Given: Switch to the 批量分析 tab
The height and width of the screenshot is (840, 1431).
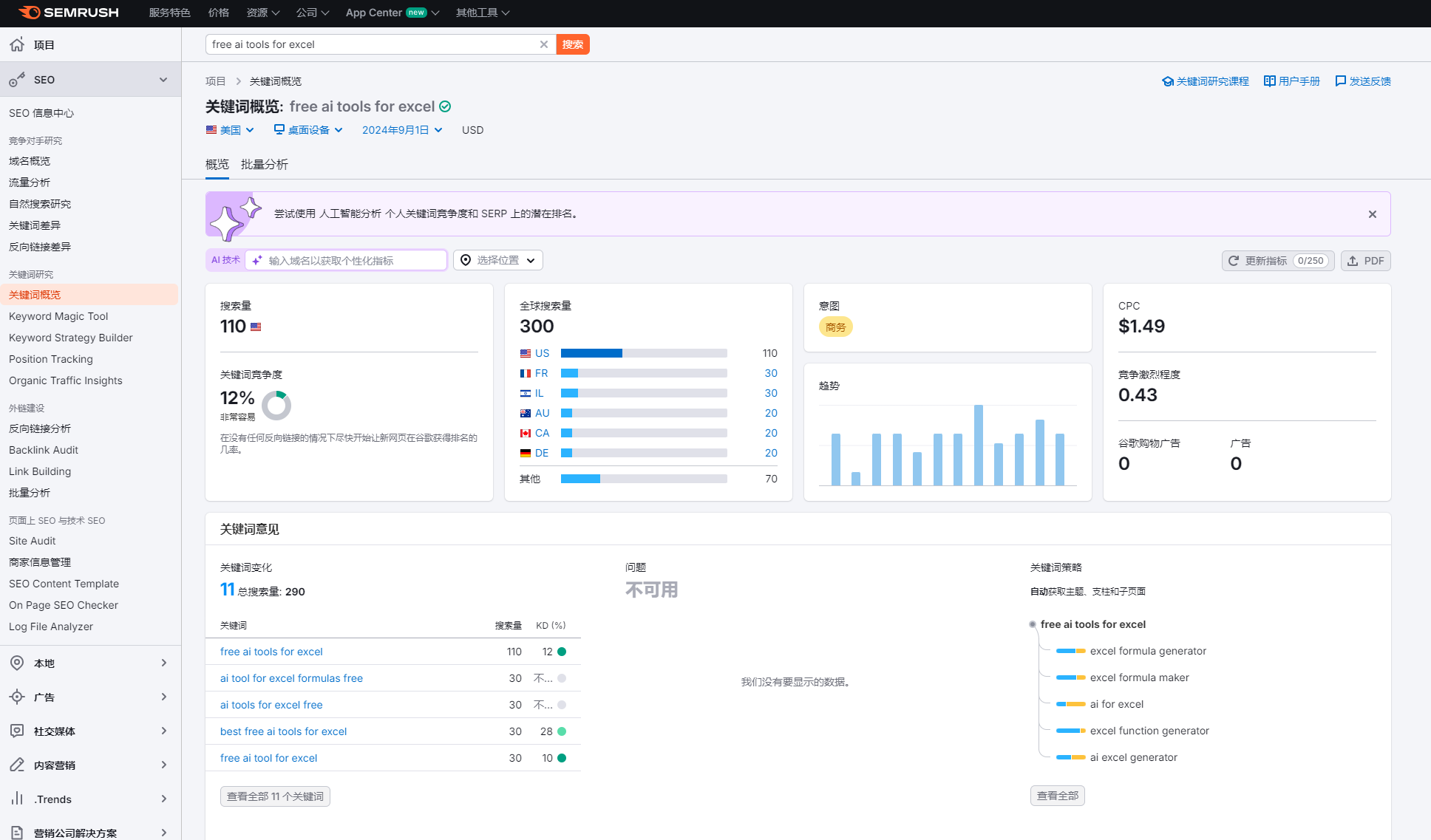Looking at the screenshot, I should (265, 165).
